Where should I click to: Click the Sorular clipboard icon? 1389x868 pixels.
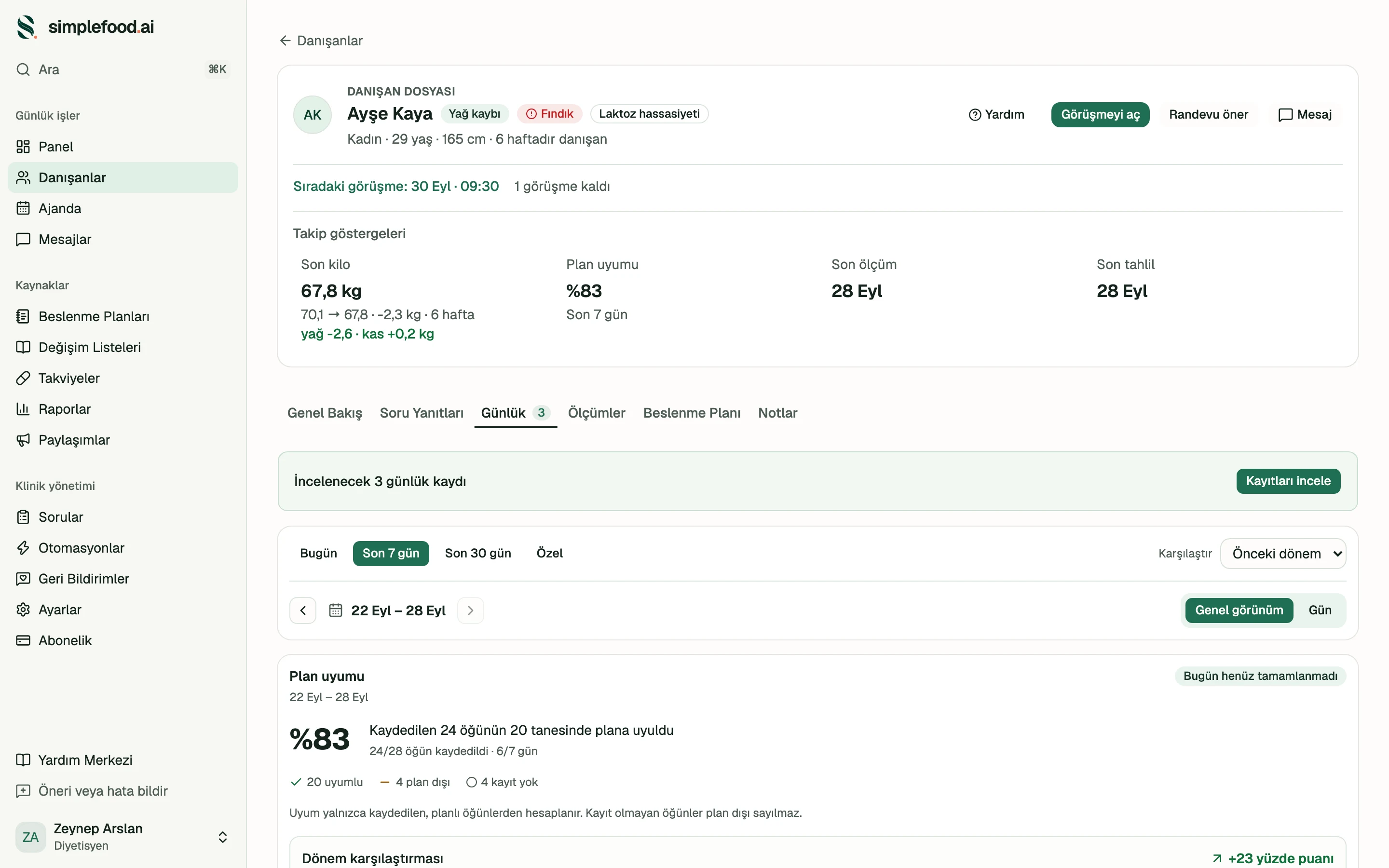click(23, 517)
